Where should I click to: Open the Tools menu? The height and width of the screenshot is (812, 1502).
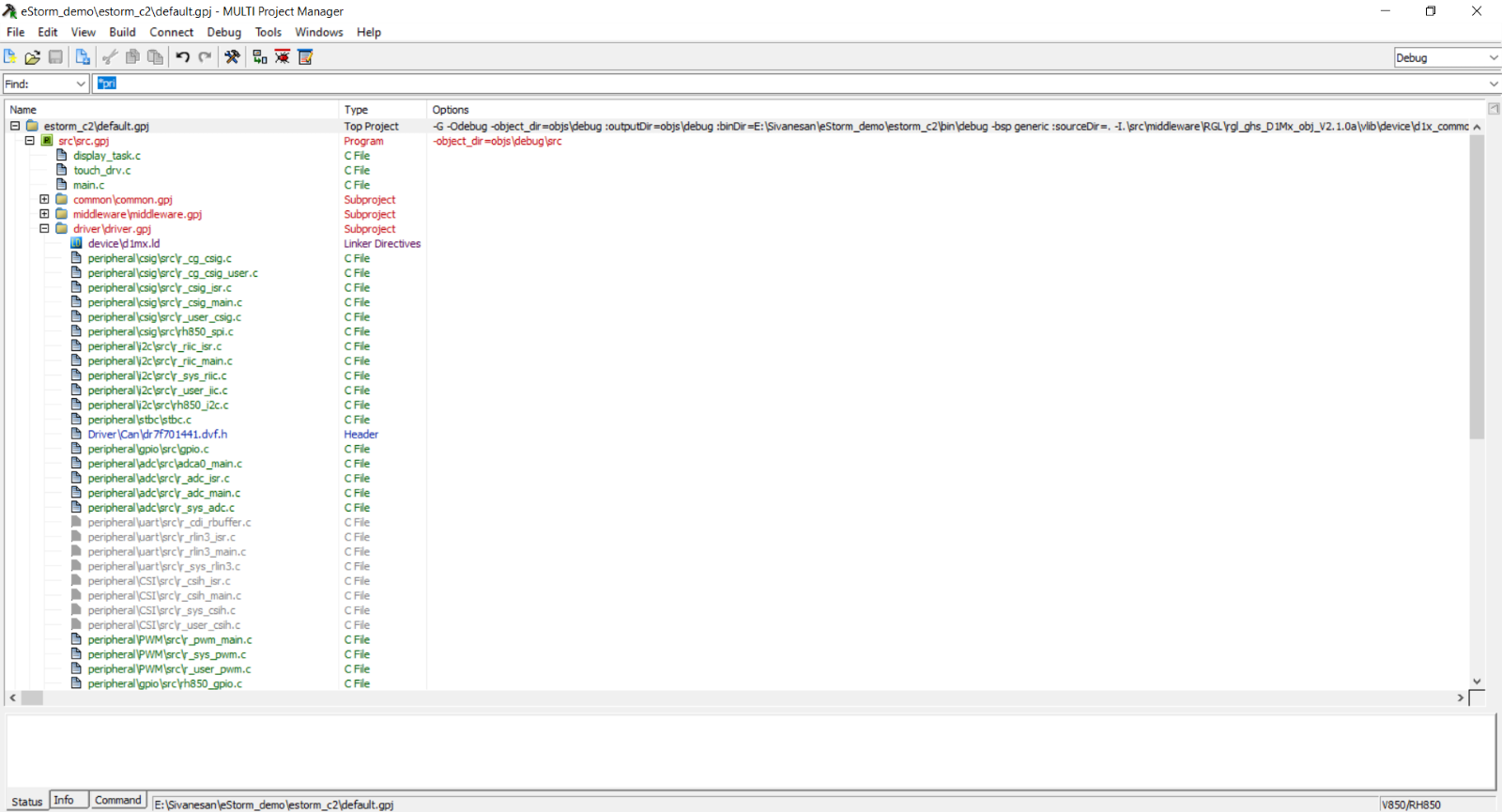click(268, 32)
